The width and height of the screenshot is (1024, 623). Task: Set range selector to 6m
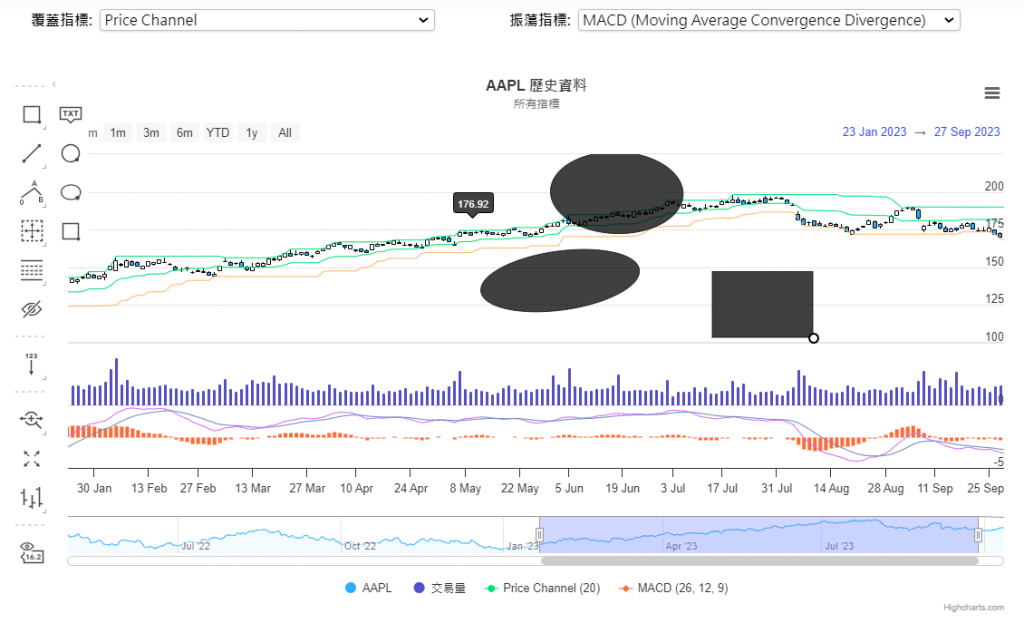(184, 133)
